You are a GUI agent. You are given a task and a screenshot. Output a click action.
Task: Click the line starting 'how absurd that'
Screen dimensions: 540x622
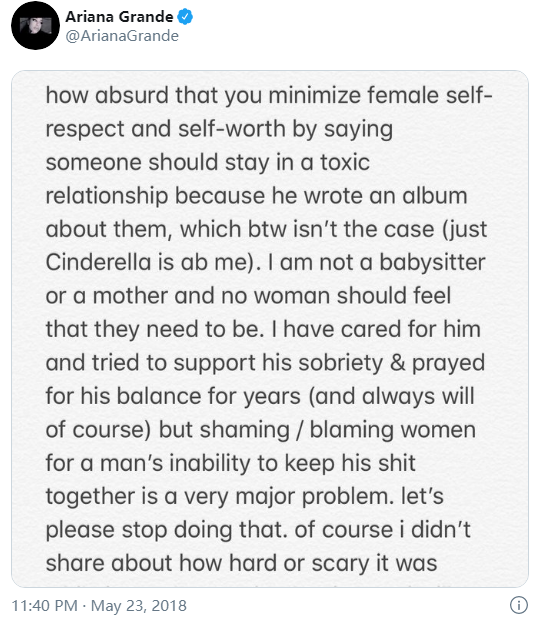(269, 96)
